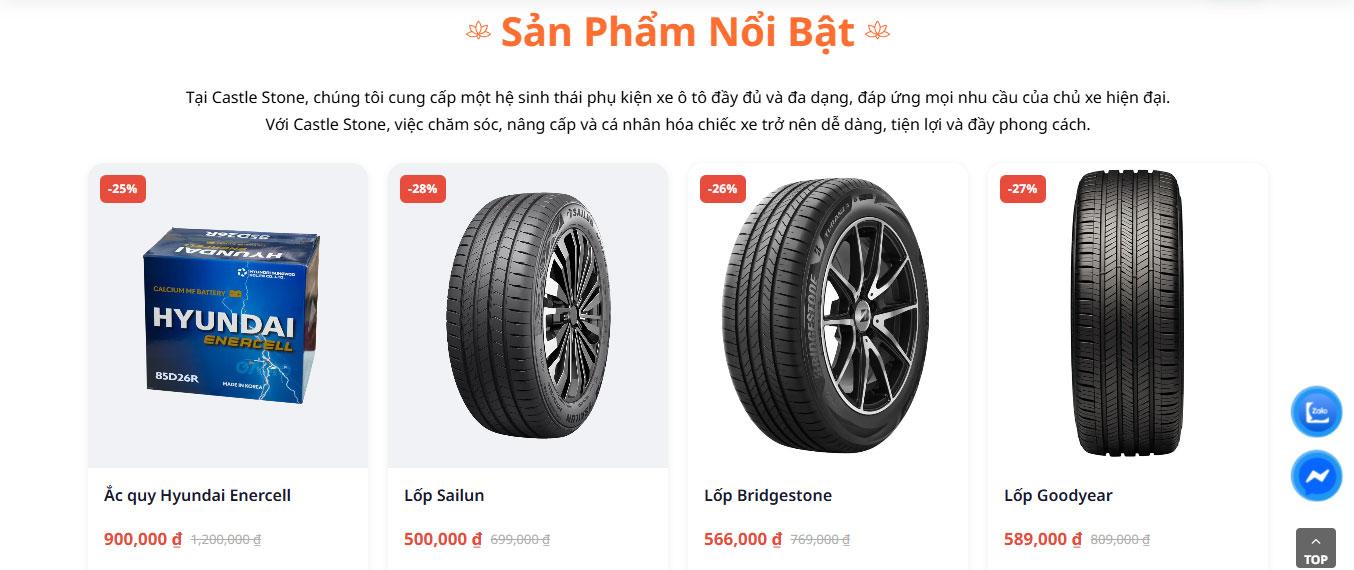The width and height of the screenshot is (1354, 570).
Task: Open the Lốp Bridgestone product link
Action: 768,495
